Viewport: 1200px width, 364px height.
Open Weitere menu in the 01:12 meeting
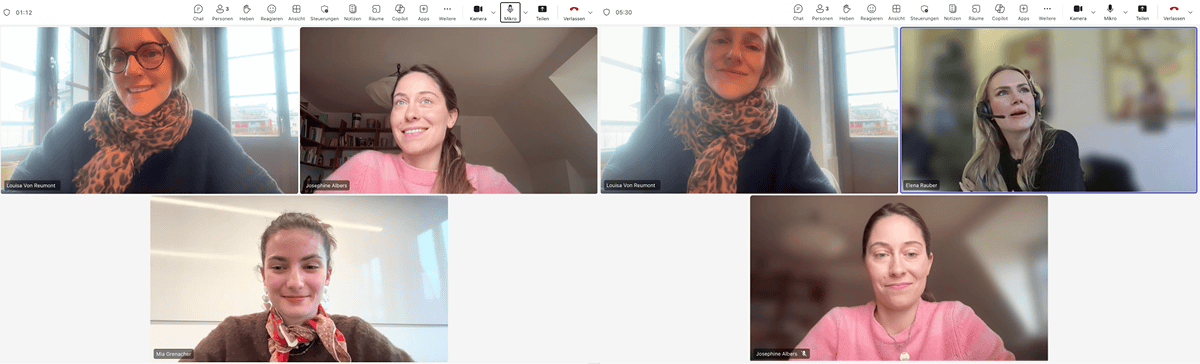click(x=447, y=12)
